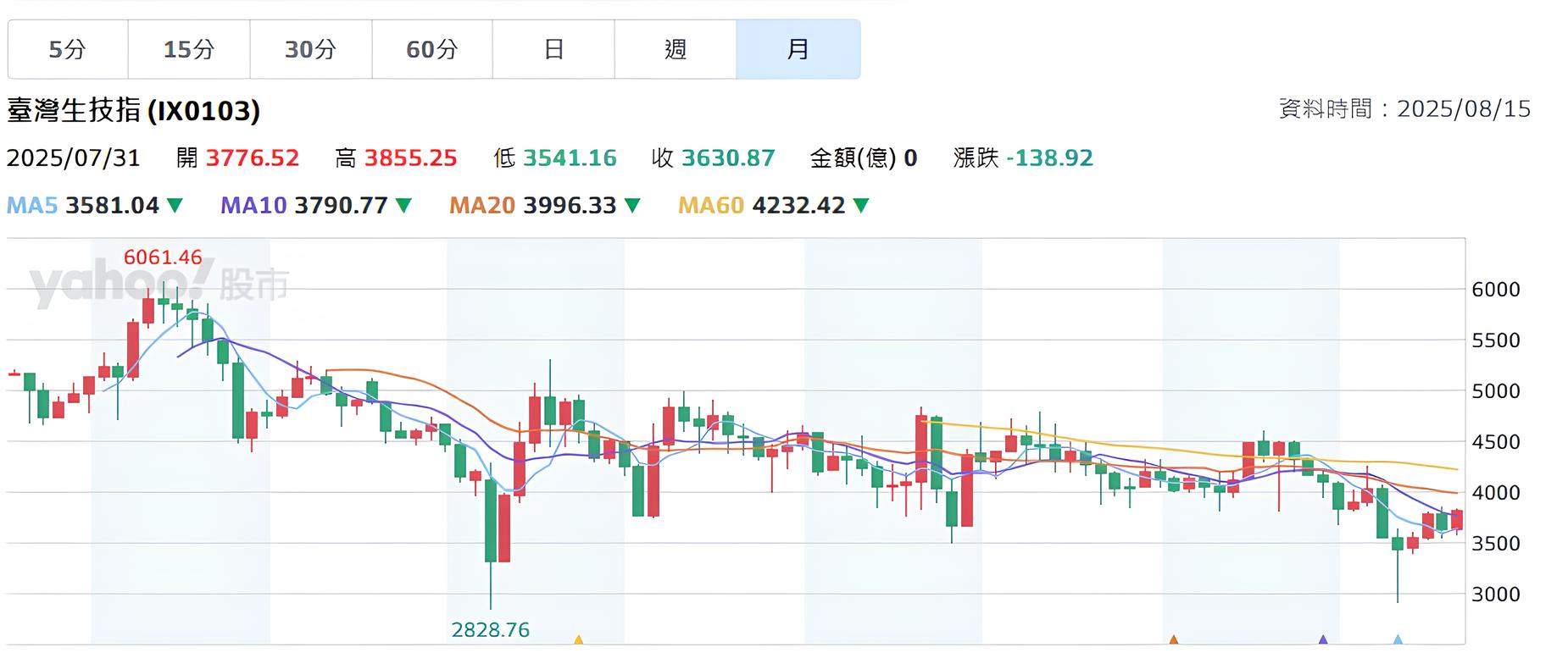Click the MA20 down-arrow indicator
Screen dimensions: 1568x664
pos(632,205)
